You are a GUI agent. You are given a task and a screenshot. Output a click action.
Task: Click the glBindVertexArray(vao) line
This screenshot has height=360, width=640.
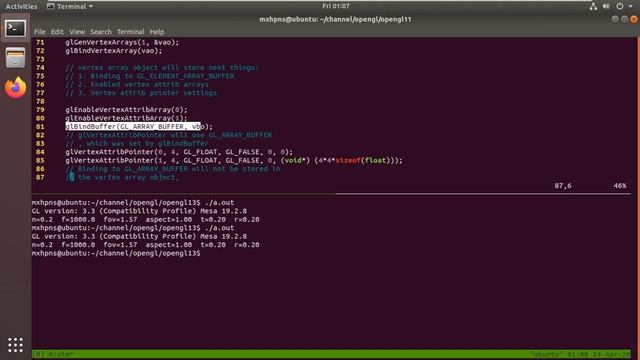[x=113, y=51]
